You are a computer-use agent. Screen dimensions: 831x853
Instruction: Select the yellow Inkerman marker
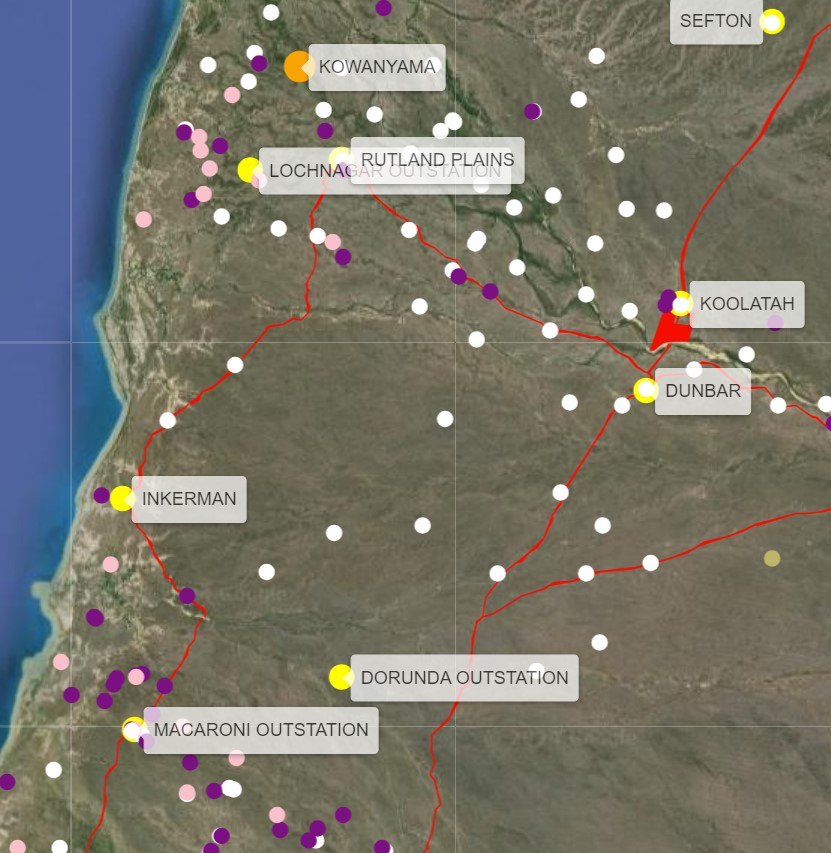(122, 498)
